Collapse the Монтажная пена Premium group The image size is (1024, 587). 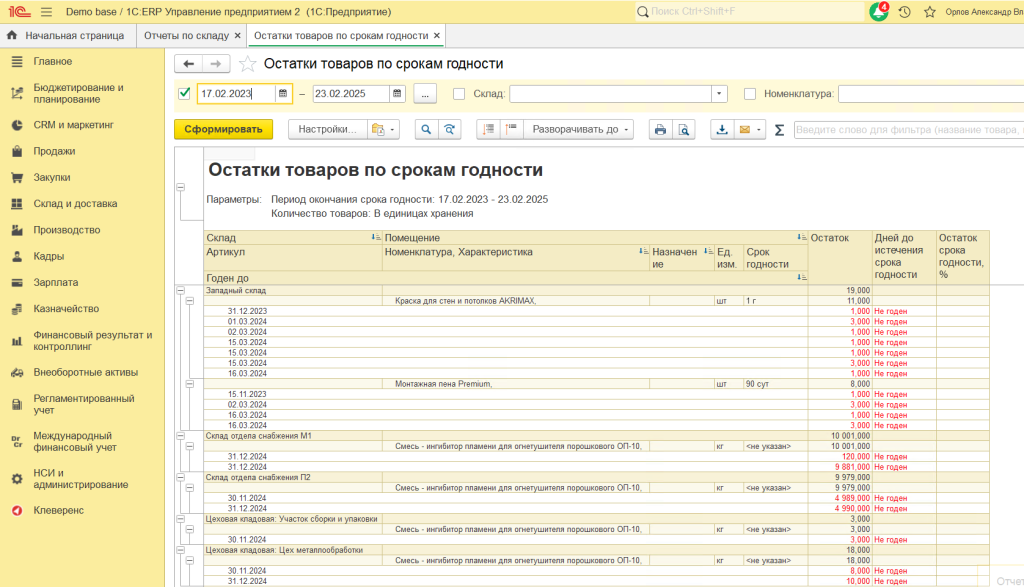pyautogui.click(x=190, y=384)
